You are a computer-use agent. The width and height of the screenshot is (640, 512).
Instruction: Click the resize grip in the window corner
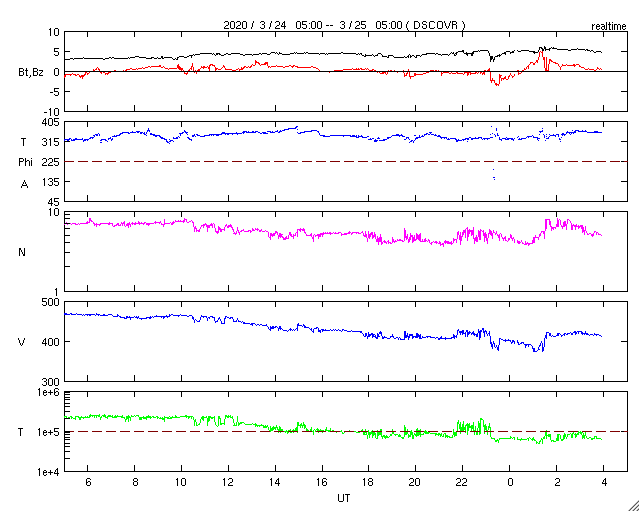633,505
